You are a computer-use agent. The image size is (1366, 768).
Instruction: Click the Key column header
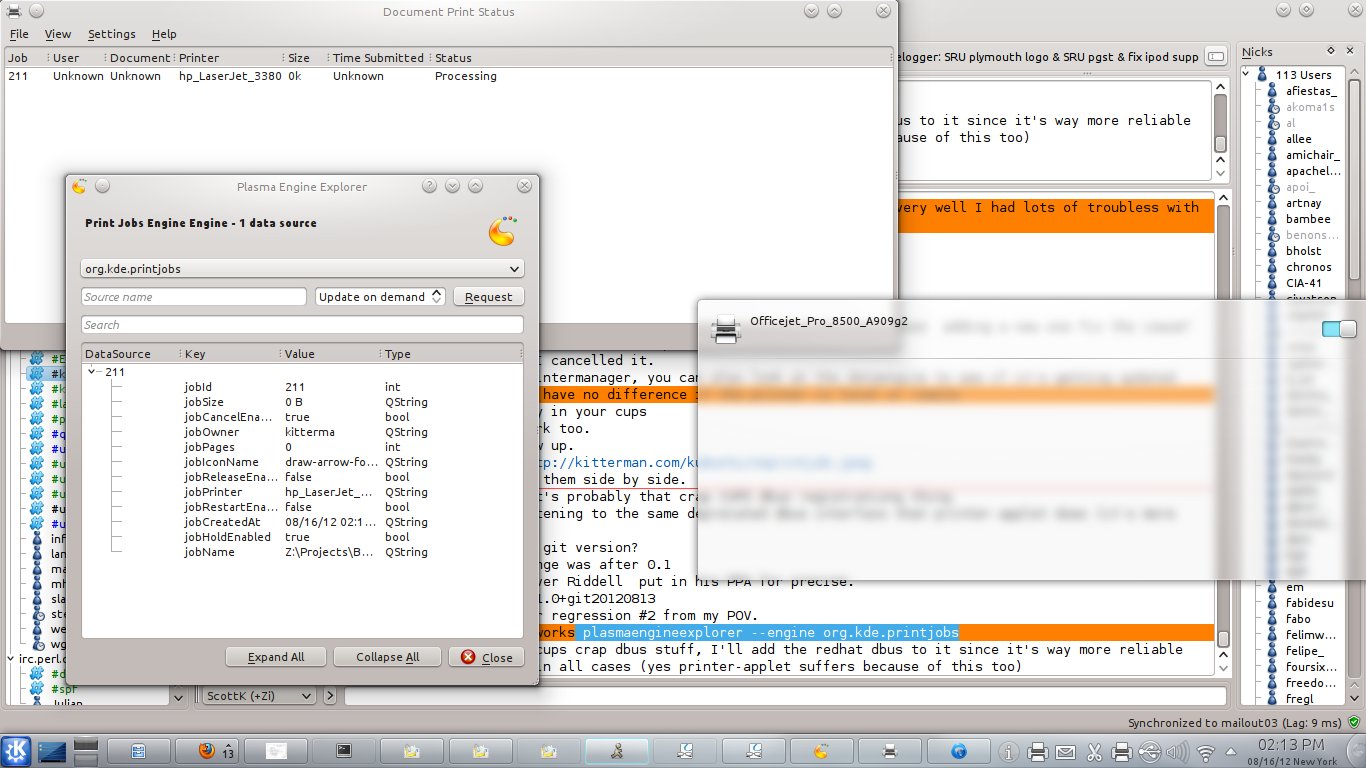[x=230, y=354]
